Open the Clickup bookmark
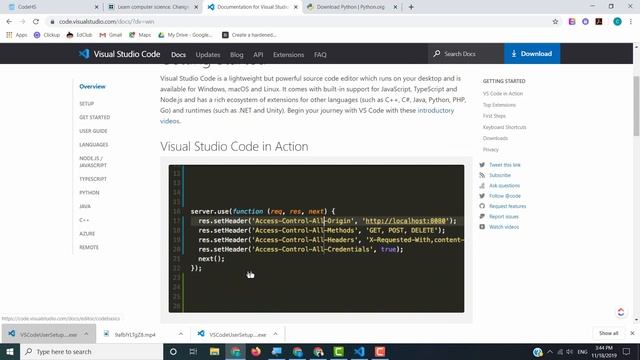The width and height of the screenshot is (640, 360). pyautogui.click(x=47, y=35)
